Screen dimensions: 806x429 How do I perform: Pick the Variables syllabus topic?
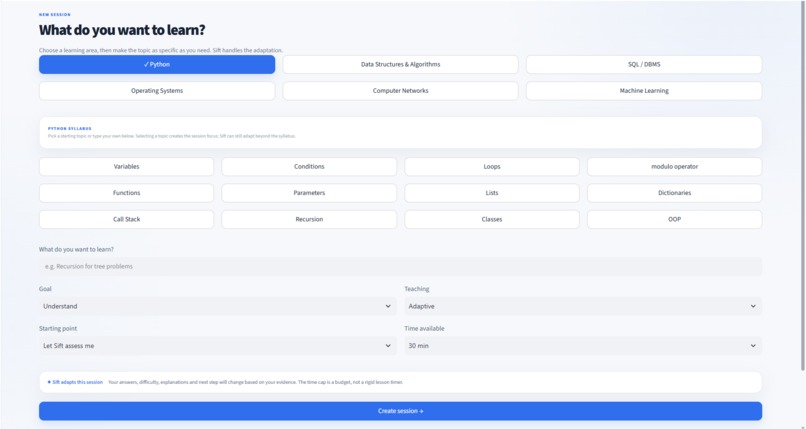click(x=126, y=167)
